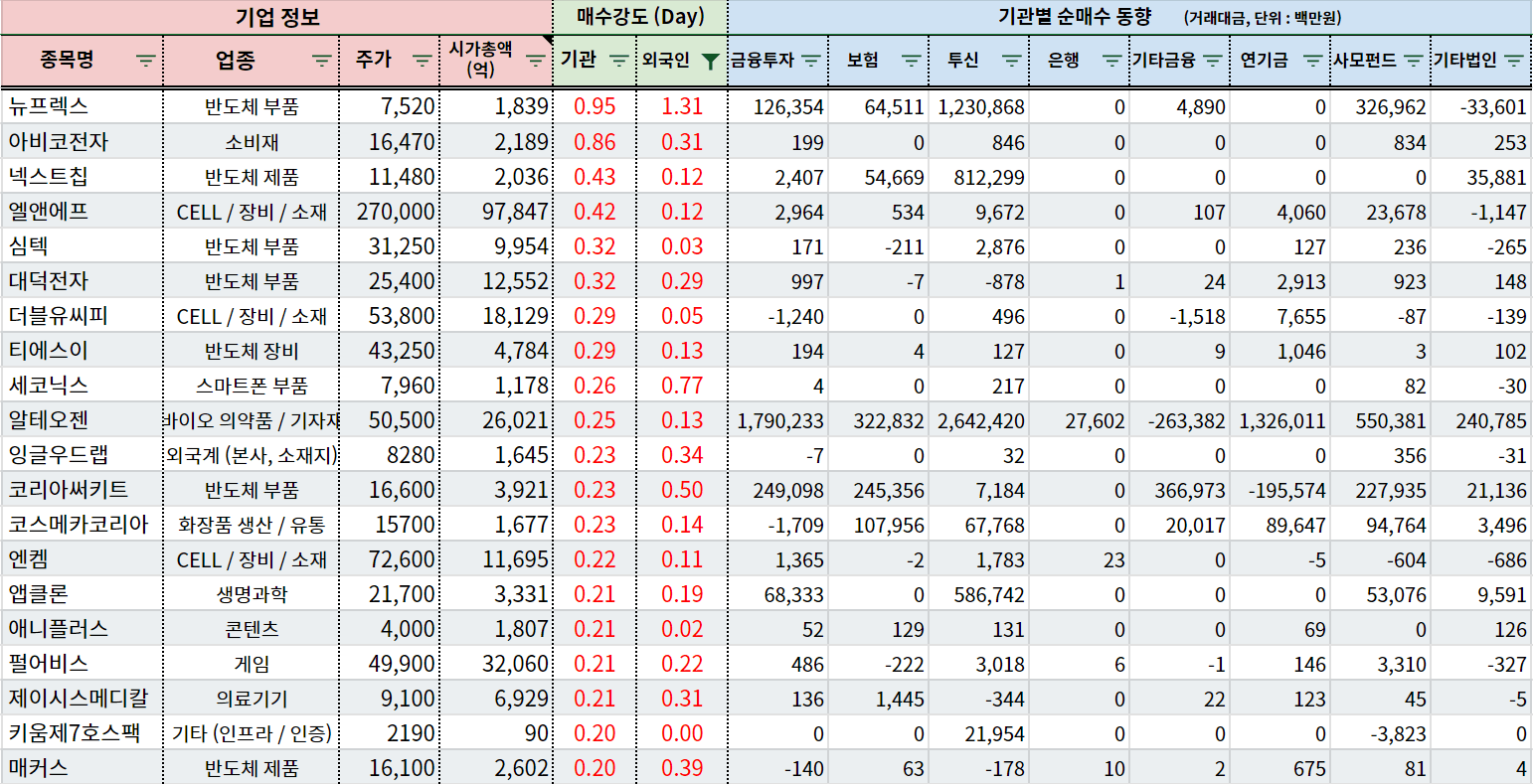Select the 펄어비스 stock name cell

pyautogui.click(x=82, y=663)
